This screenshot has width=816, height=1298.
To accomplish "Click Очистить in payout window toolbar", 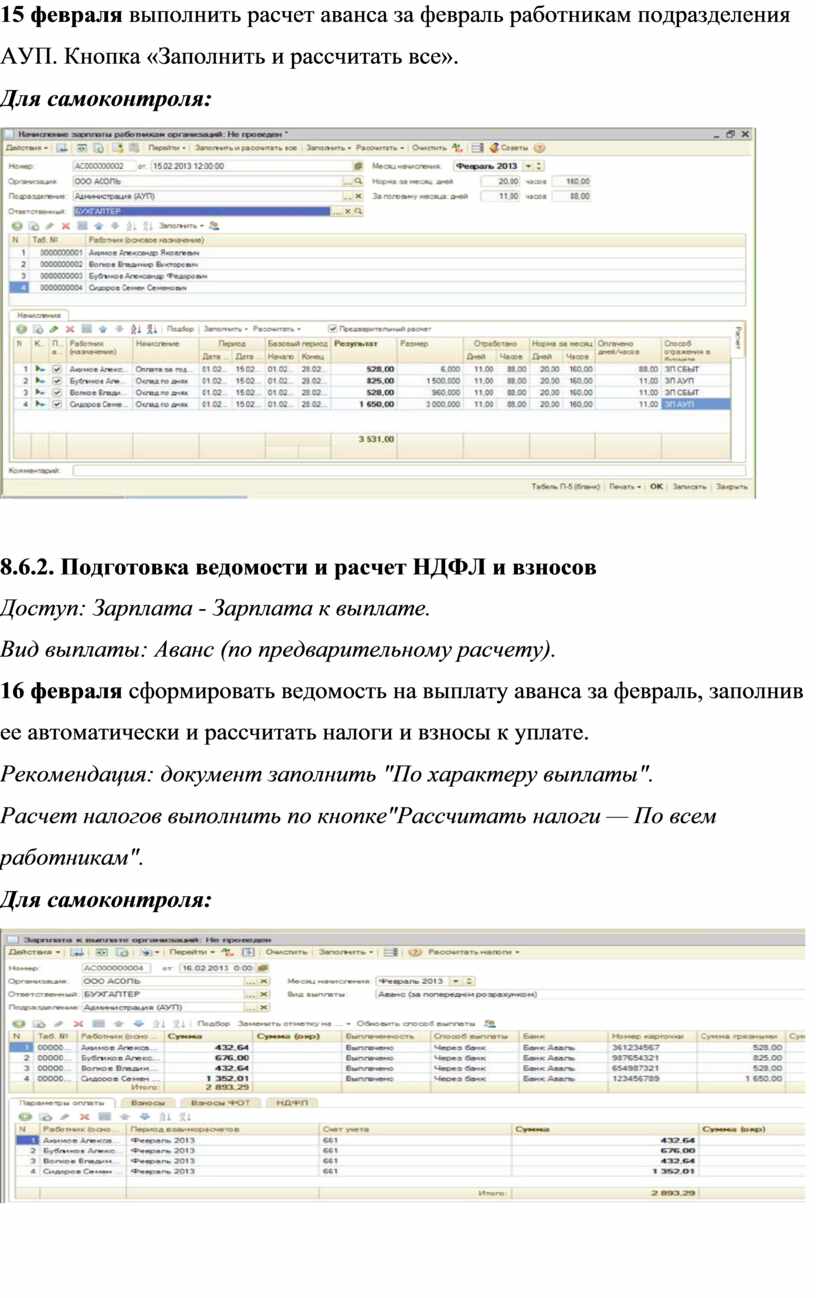I will tap(286, 952).
